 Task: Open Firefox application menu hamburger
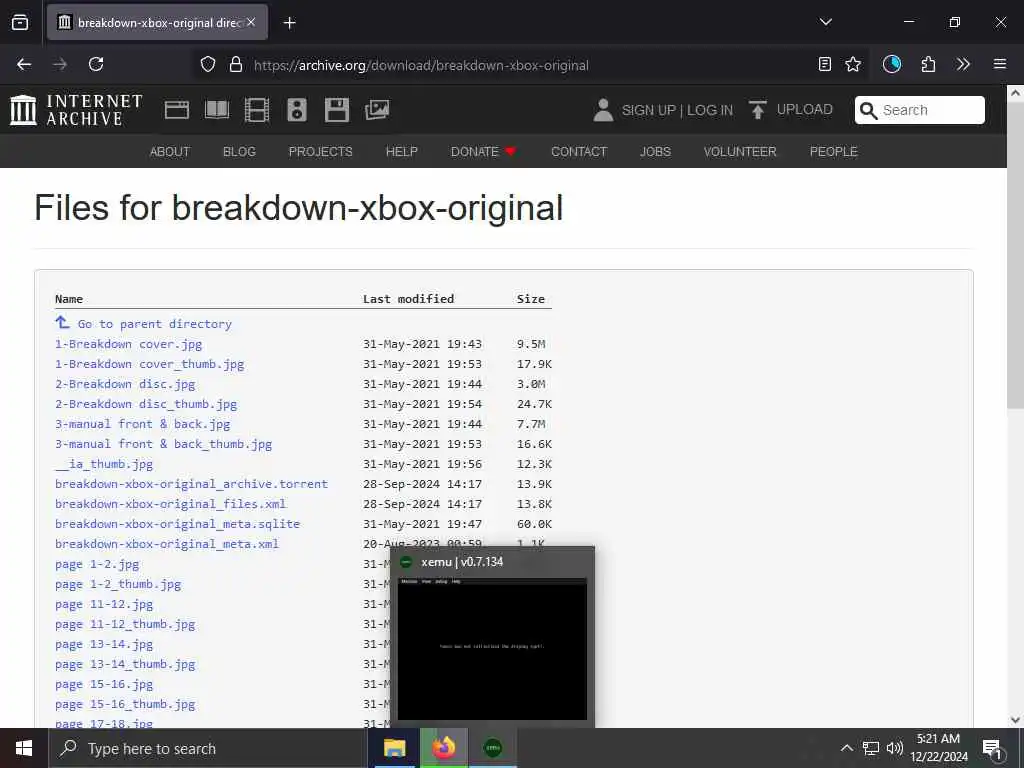pos(1000,64)
